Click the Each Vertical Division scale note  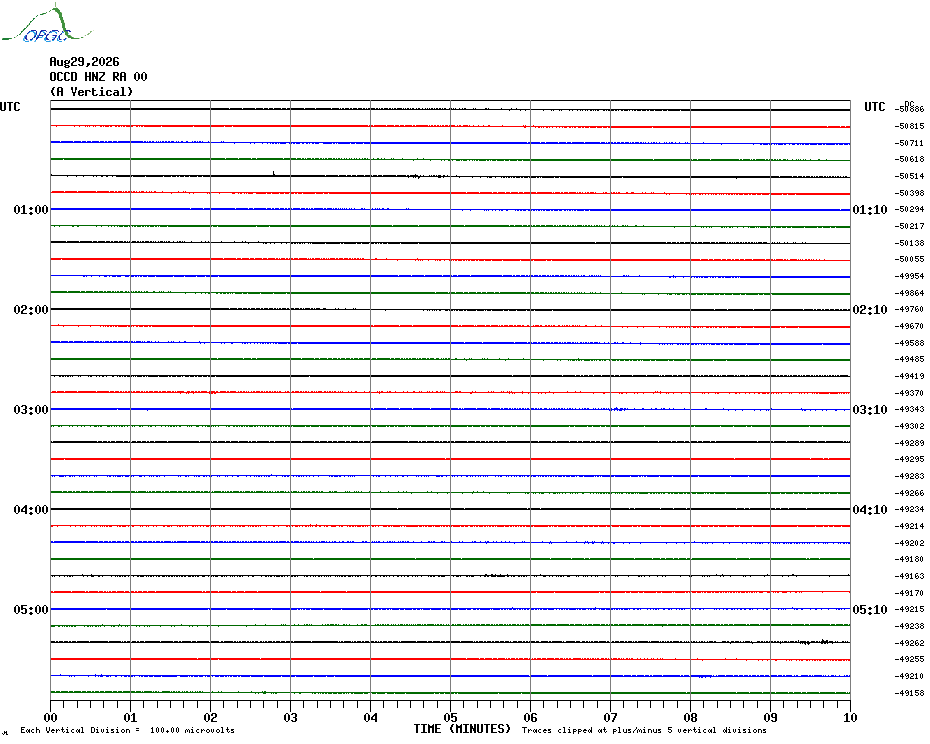[128, 730]
